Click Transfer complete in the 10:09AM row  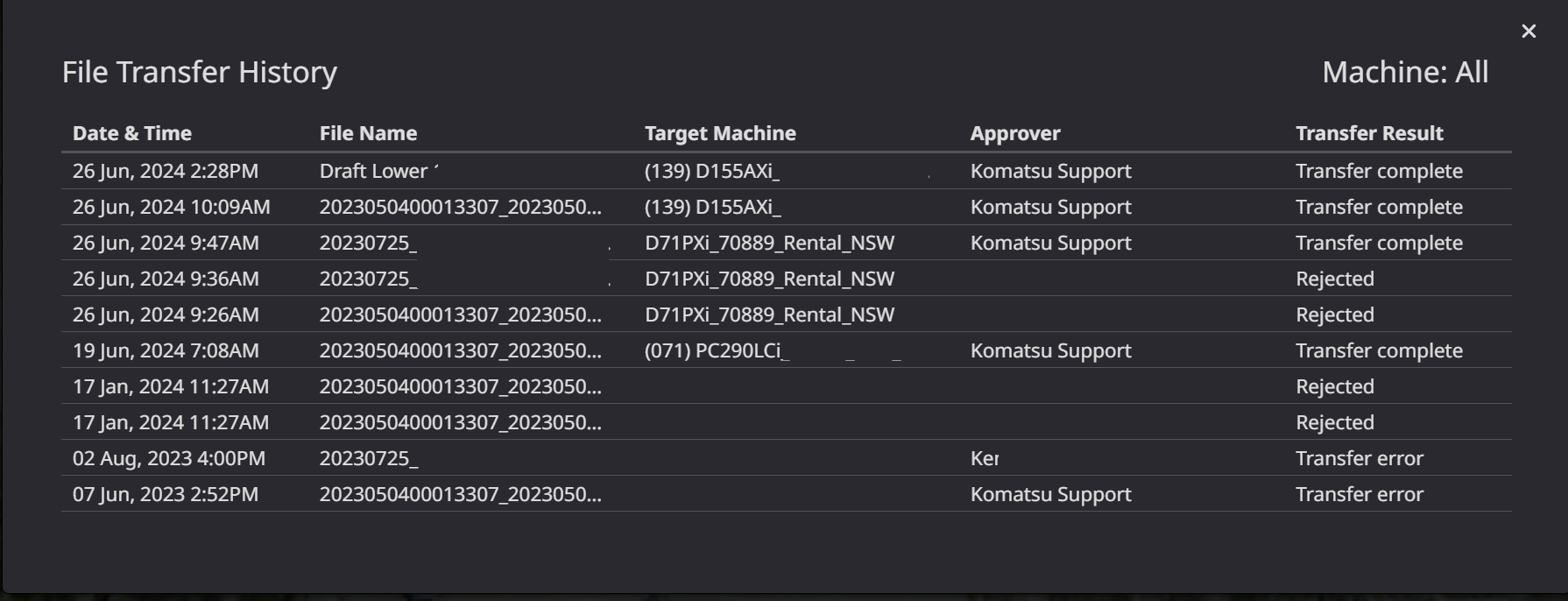pos(1379,207)
